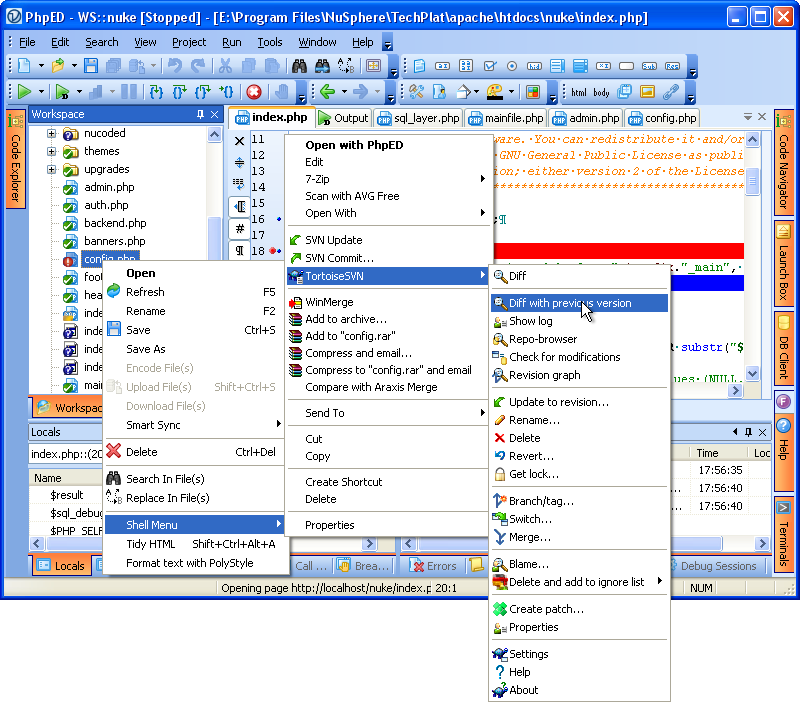
Task: Open the Tools menu
Action: [269, 42]
